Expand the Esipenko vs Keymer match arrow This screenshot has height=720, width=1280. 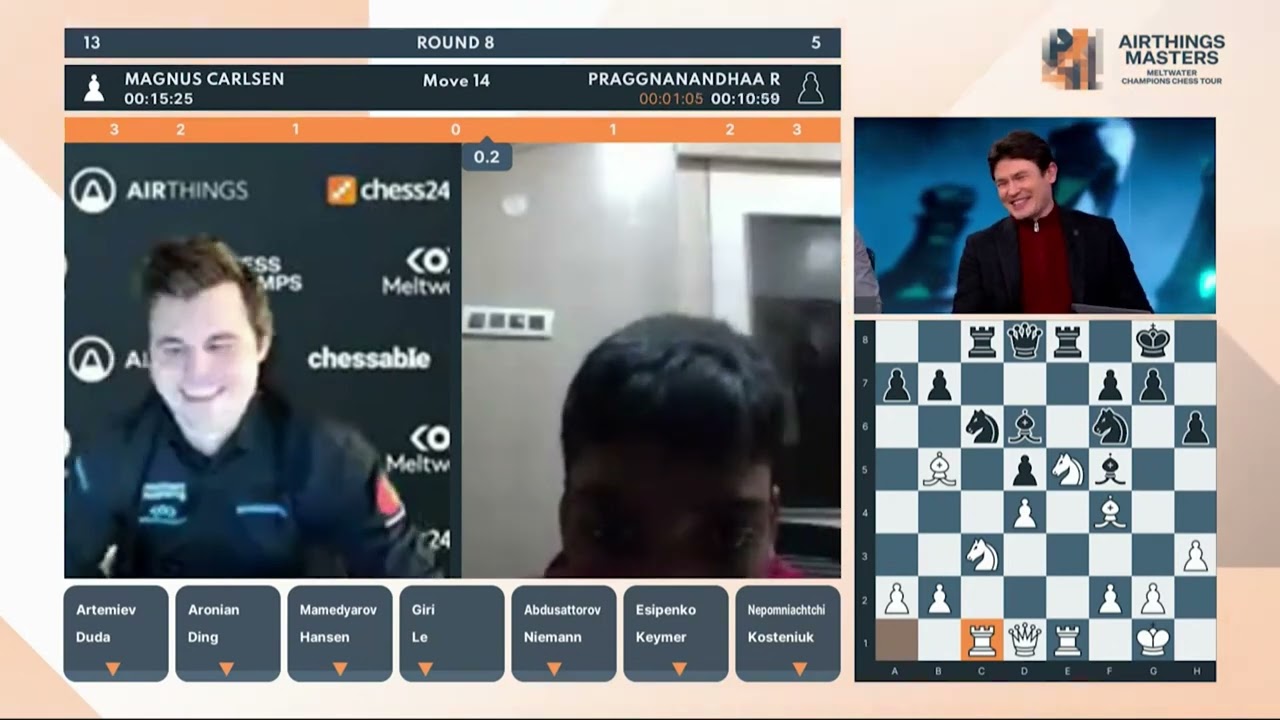click(680, 668)
